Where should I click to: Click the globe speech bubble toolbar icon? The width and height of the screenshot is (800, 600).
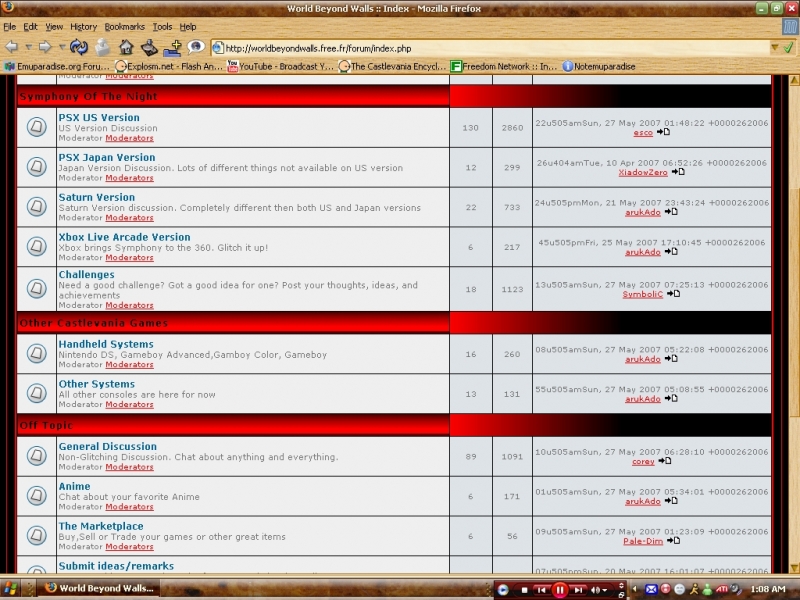[x=195, y=47]
